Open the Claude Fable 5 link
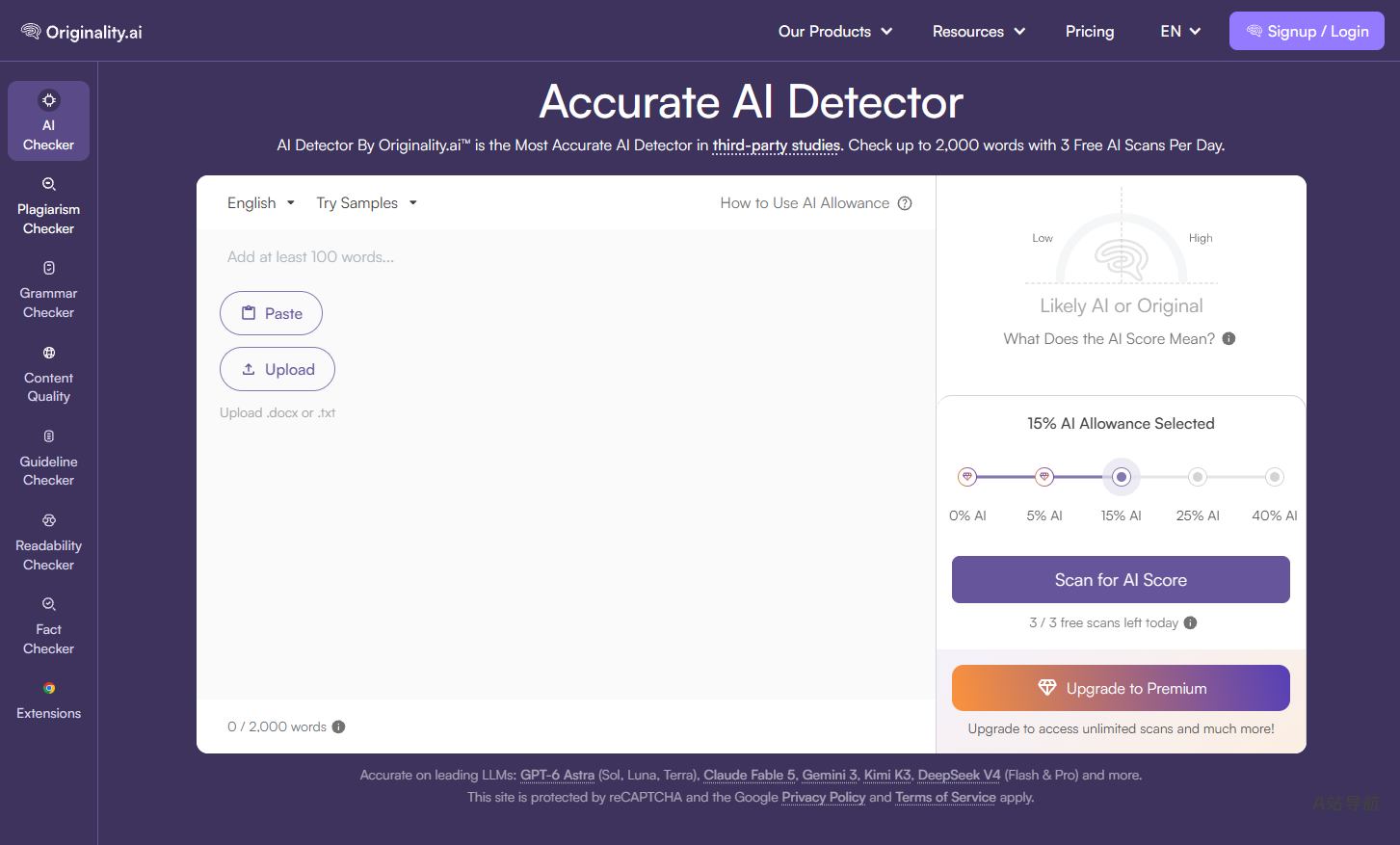Viewport: 1400px width, 845px height. pos(750,775)
